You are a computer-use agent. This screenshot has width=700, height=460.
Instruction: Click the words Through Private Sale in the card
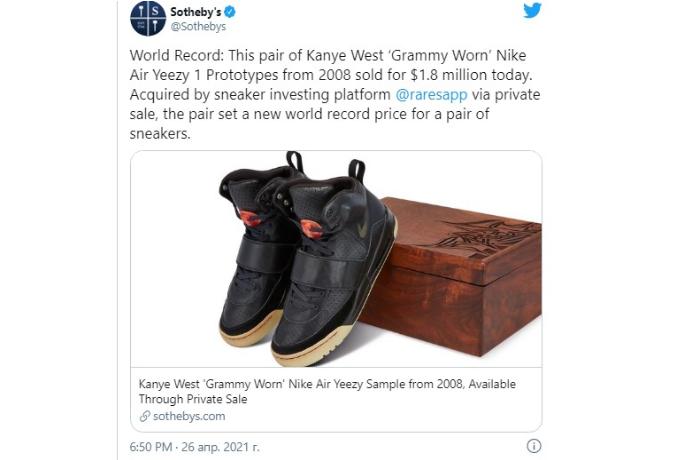tap(193, 399)
